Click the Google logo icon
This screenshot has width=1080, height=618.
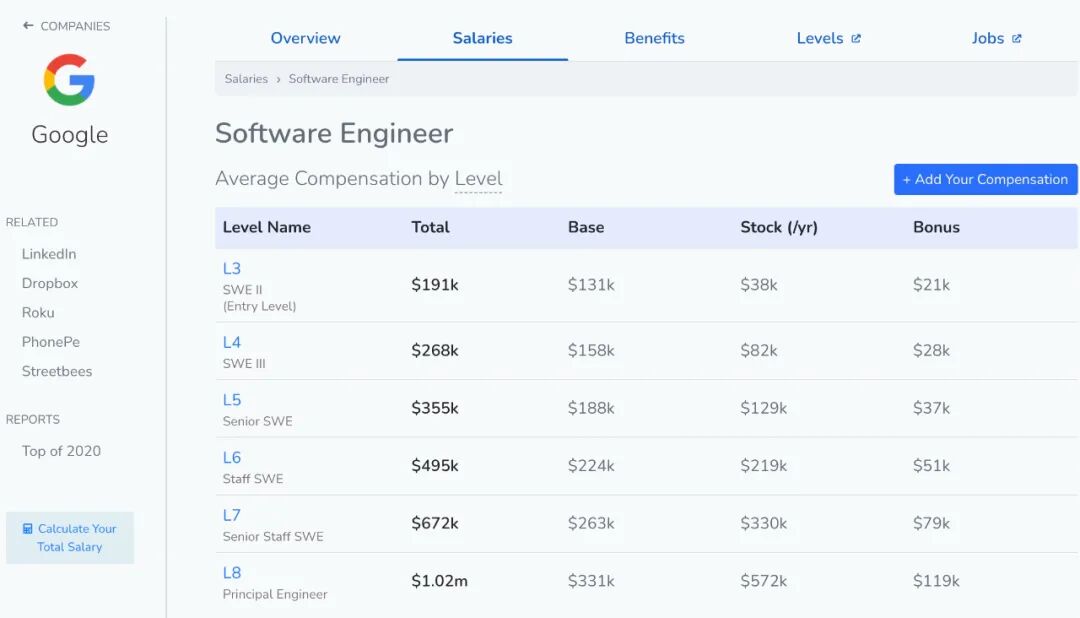[x=69, y=80]
